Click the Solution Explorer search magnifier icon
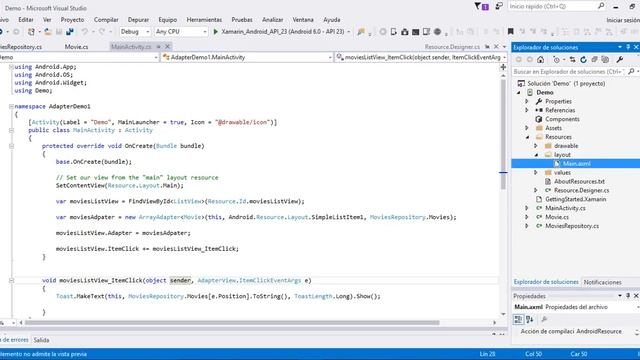The width and height of the screenshot is (640, 360). [x=631, y=71]
